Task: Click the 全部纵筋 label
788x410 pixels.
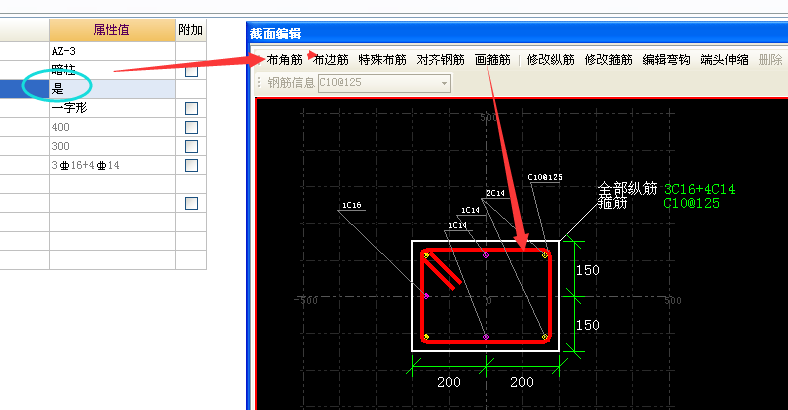Action: tap(628, 189)
